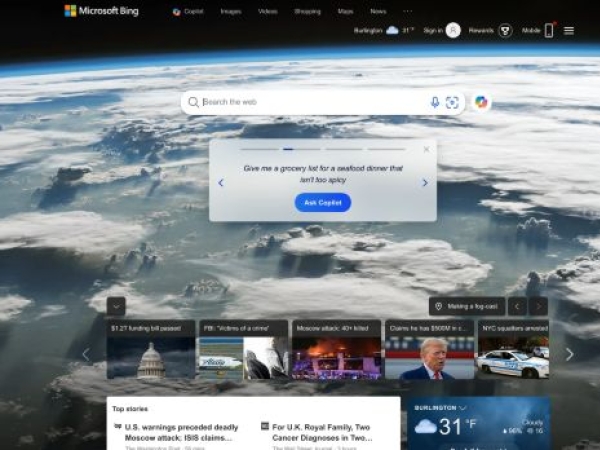Show next Copilot suggestion

point(425,183)
